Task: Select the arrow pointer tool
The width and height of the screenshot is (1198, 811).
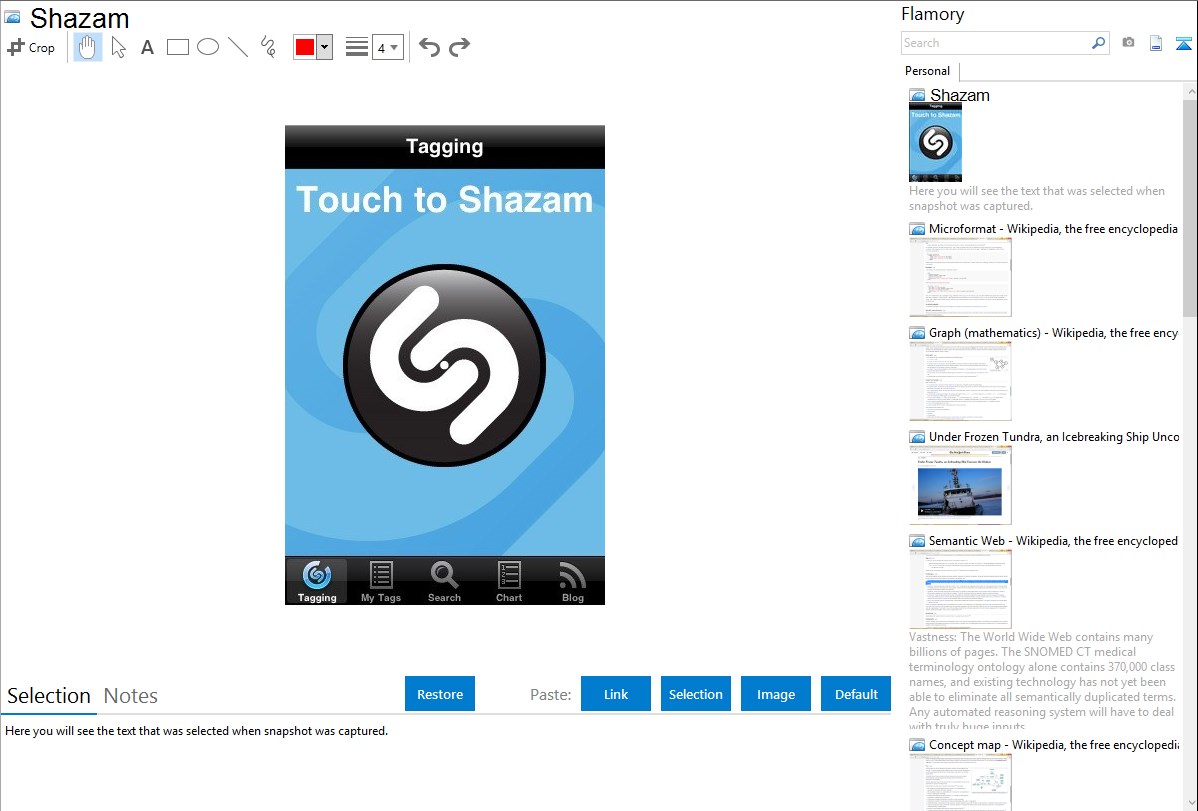Action: coord(118,47)
